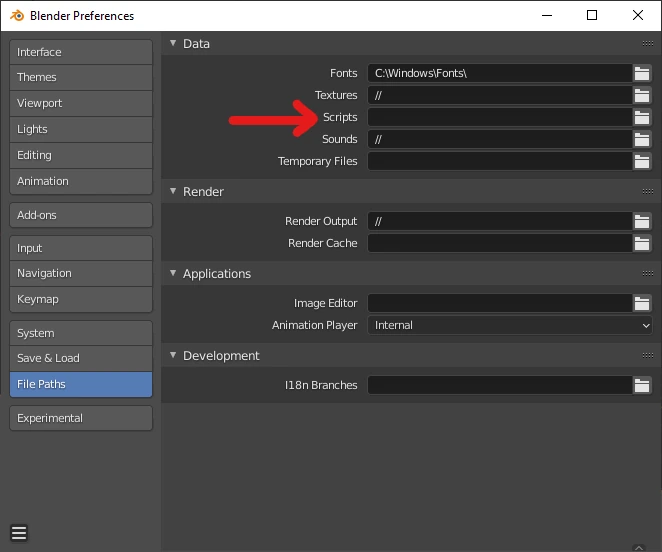Viewport: 662px width, 552px height.
Task: Click the empty Scripts path field
Action: click(500, 117)
